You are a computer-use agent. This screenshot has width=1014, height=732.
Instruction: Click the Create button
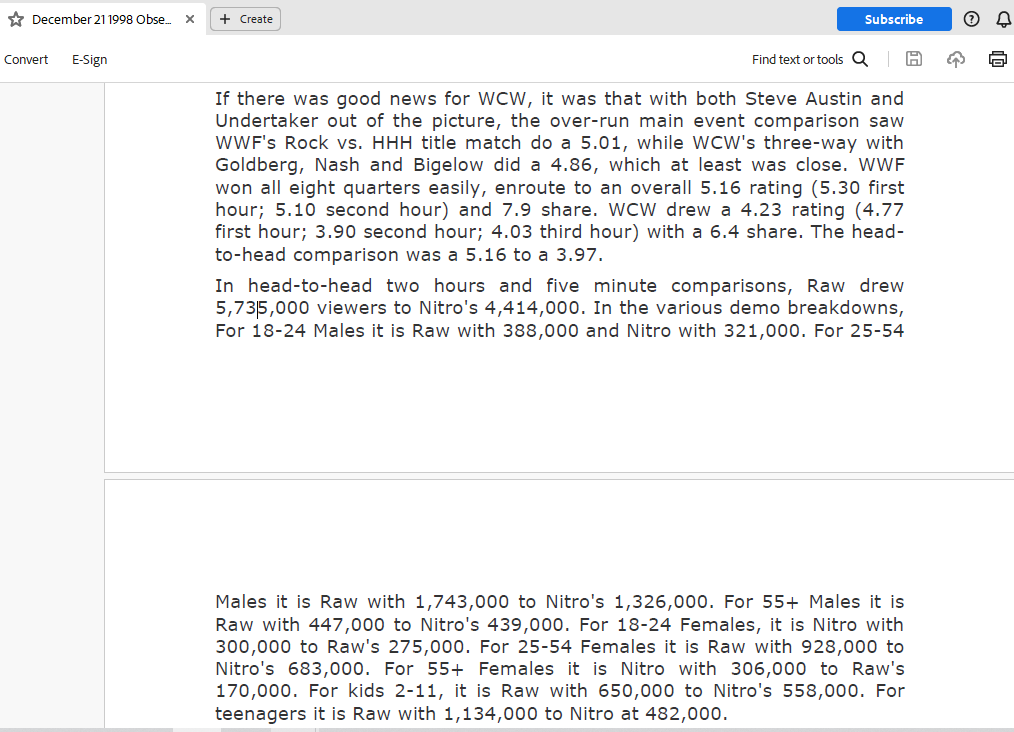coord(245,19)
